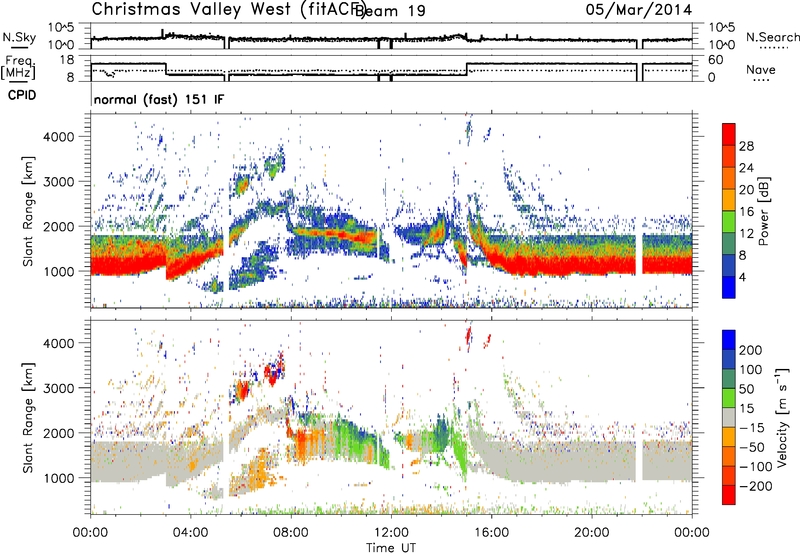Click the '4000' tick on the power panel
Image resolution: width=800 pixels, height=554 pixels.
pyautogui.click(x=59, y=137)
